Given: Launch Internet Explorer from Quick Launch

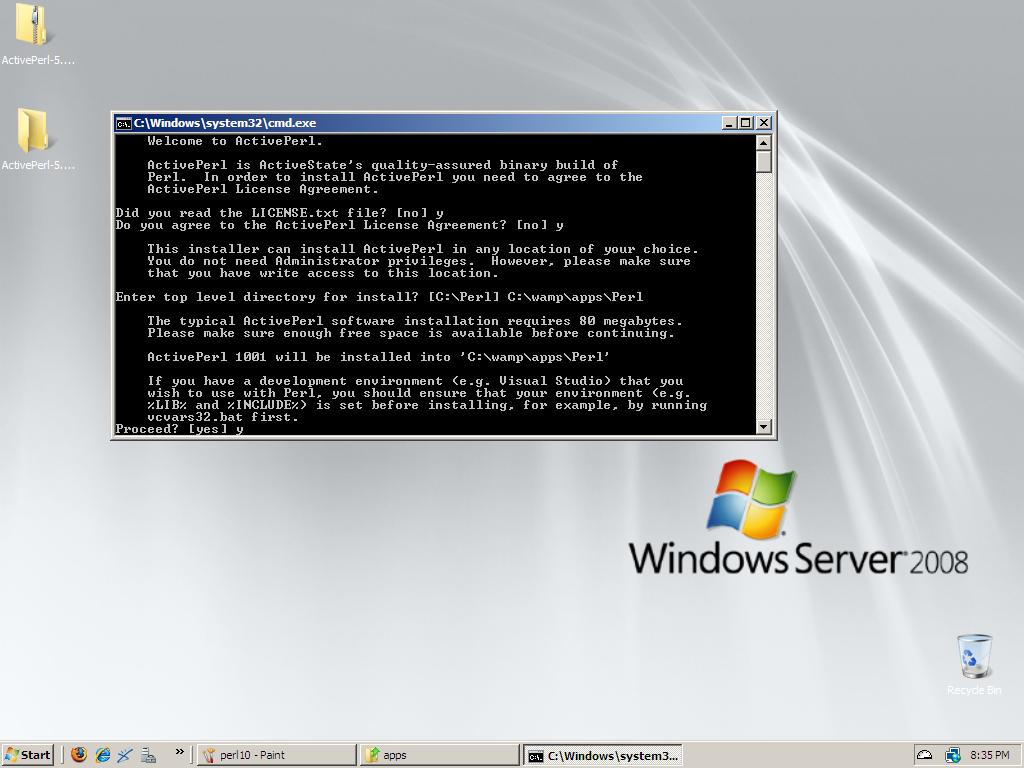Looking at the screenshot, I should (102, 755).
